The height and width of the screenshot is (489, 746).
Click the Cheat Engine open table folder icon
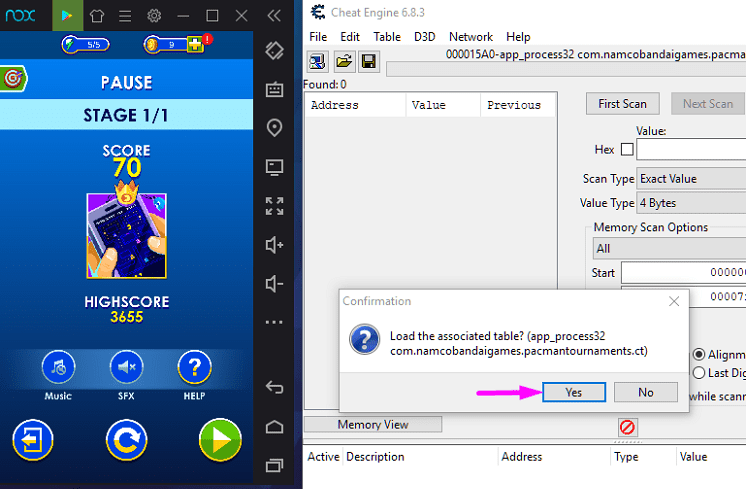pyautogui.click(x=344, y=61)
